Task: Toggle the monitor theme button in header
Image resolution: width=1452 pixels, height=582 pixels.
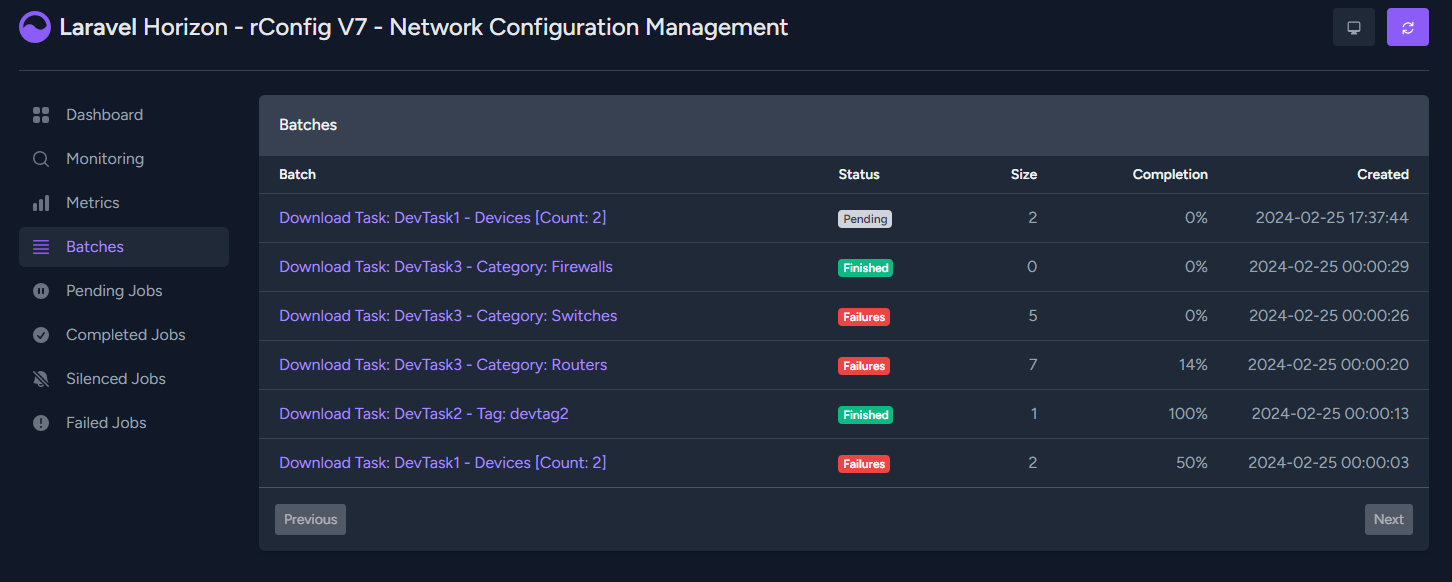Action: 1354,27
